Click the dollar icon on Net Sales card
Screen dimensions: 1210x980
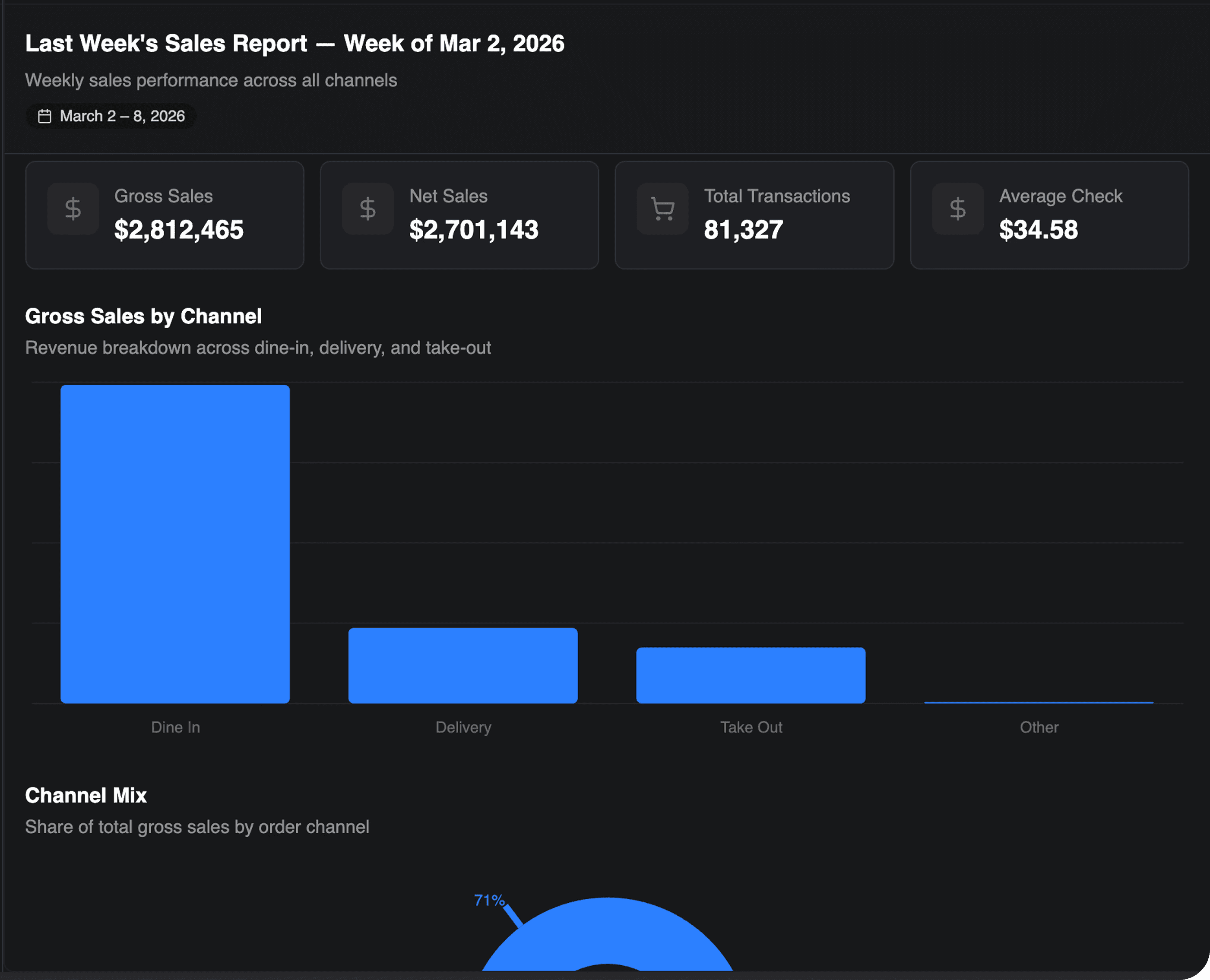coord(367,209)
